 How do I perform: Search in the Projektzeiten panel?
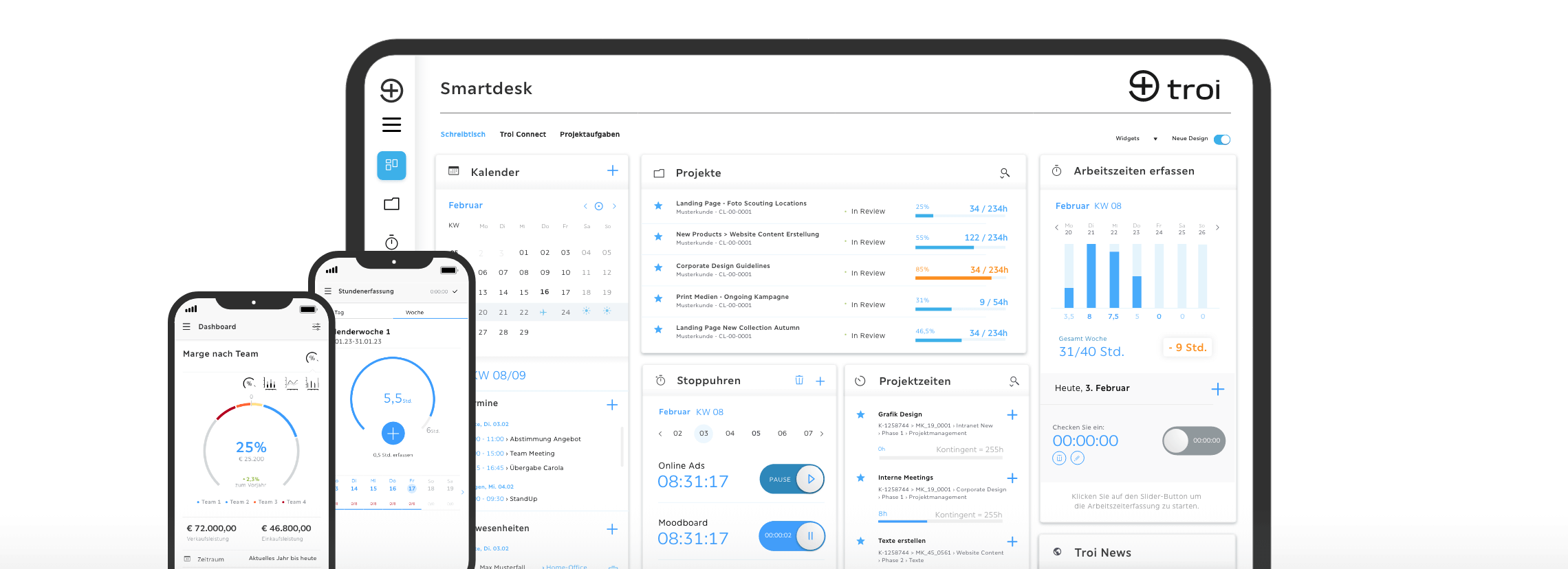click(x=1014, y=381)
